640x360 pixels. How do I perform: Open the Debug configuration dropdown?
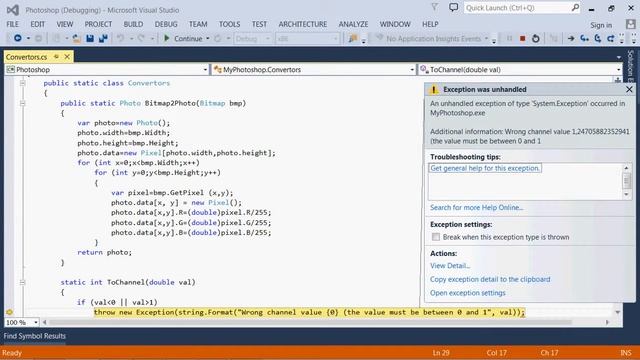click(x=253, y=38)
